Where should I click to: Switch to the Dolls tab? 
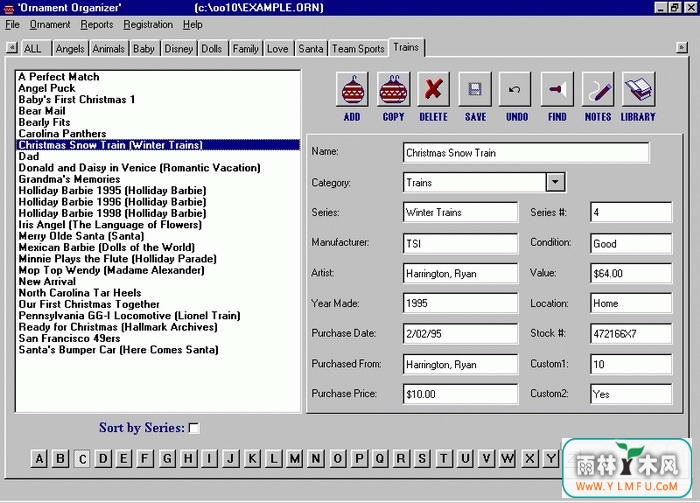(212, 49)
